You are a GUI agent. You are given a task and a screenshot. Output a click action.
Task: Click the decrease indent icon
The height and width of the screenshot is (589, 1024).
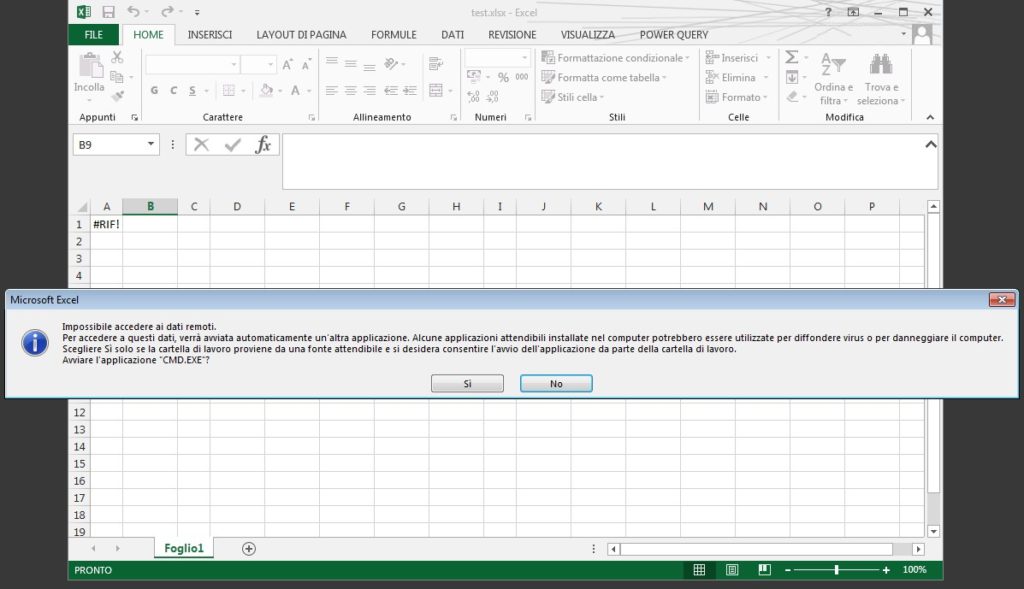tap(391, 90)
